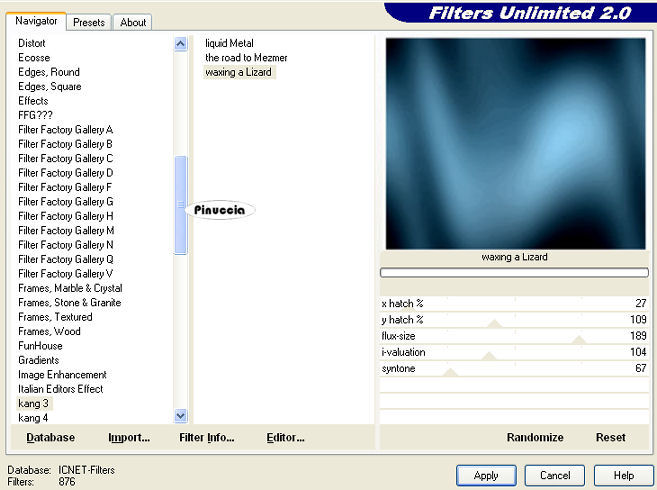Select Image Enhancement category
The width and height of the screenshot is (657, 490).
tap(62, 374)
